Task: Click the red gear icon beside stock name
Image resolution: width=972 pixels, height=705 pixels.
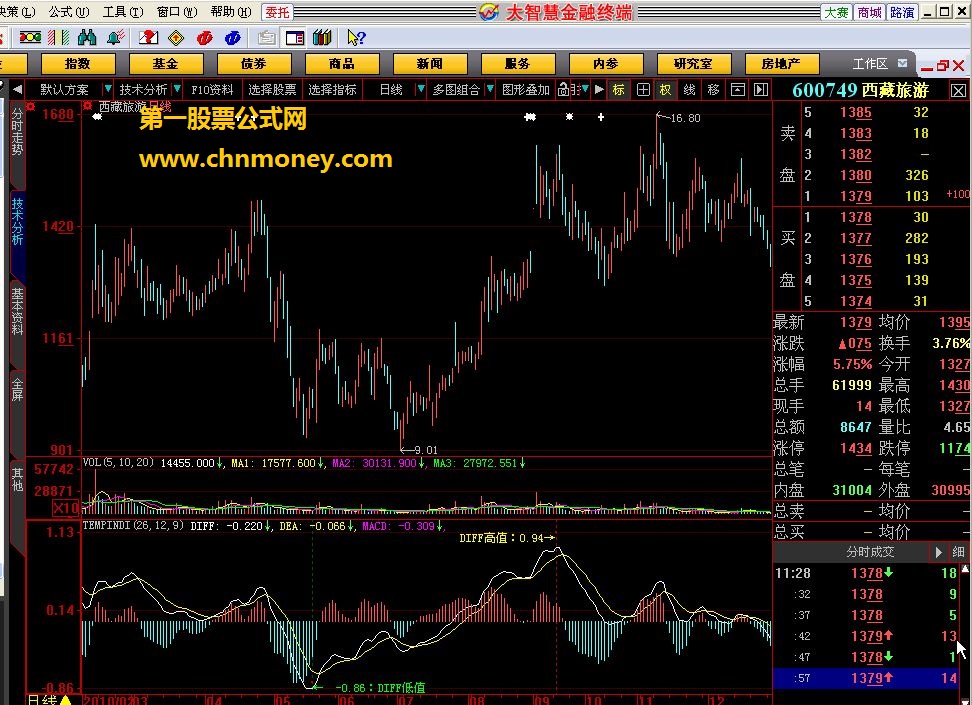Action: point(88,107)
